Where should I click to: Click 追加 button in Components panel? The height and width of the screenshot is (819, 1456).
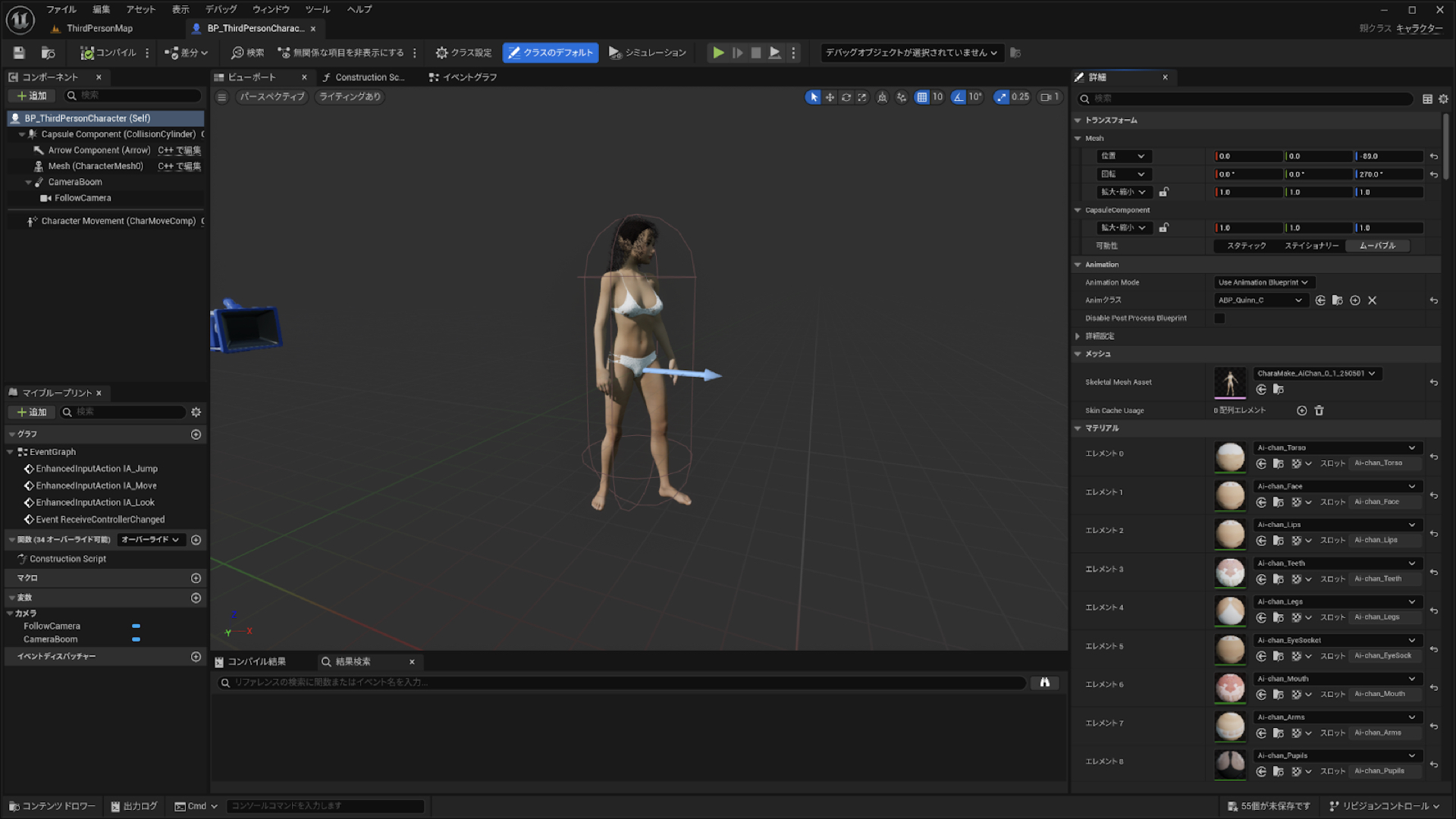pyautogui.click(x=31, y=96)
